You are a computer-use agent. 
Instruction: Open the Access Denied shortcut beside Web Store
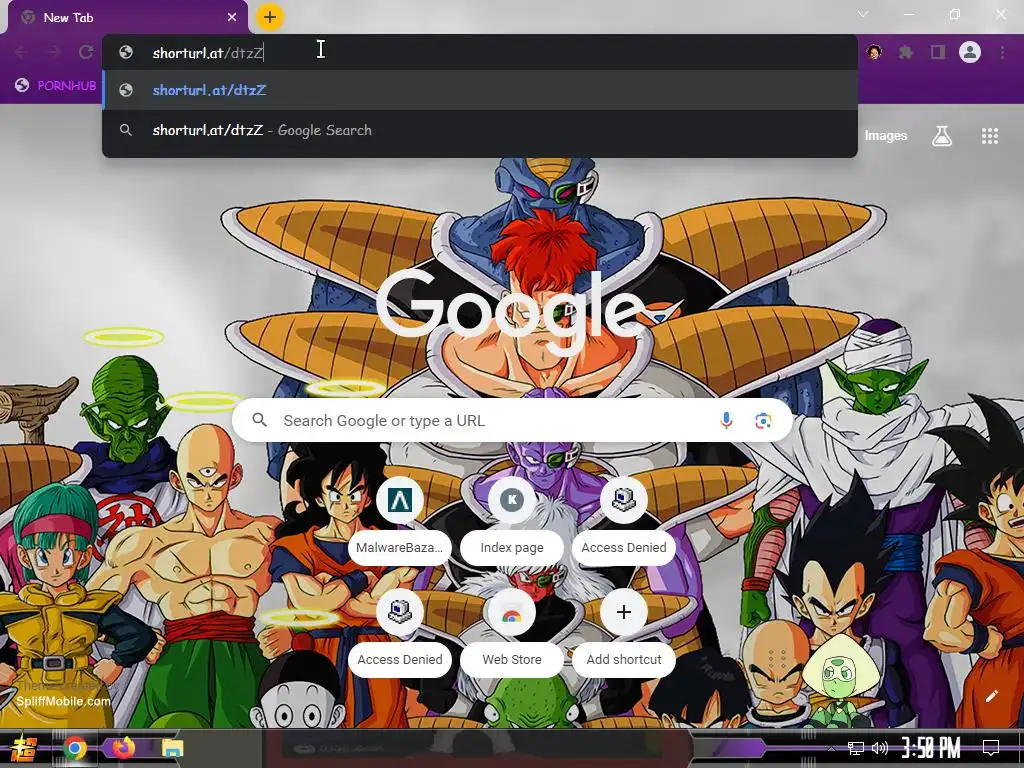click(x=400, y=631)
